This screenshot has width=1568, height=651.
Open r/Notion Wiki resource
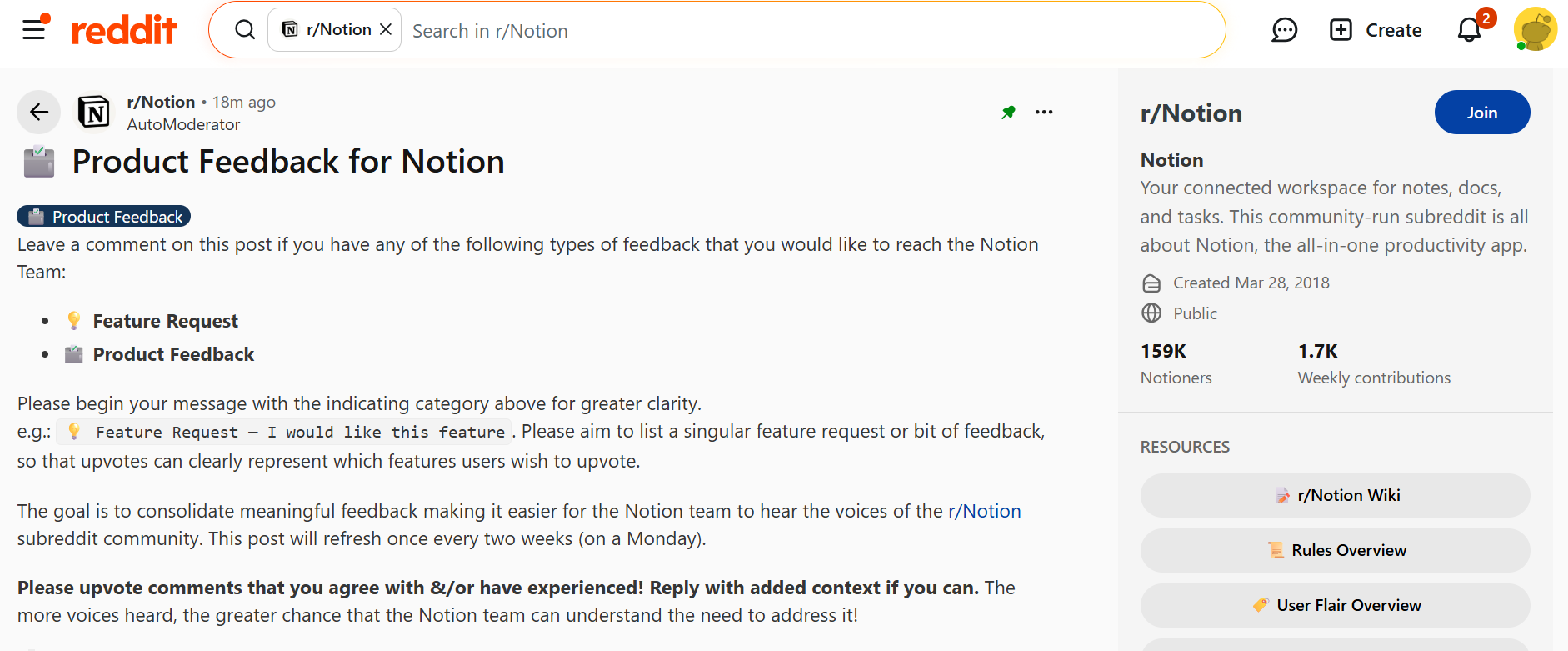pos(1336,495)
